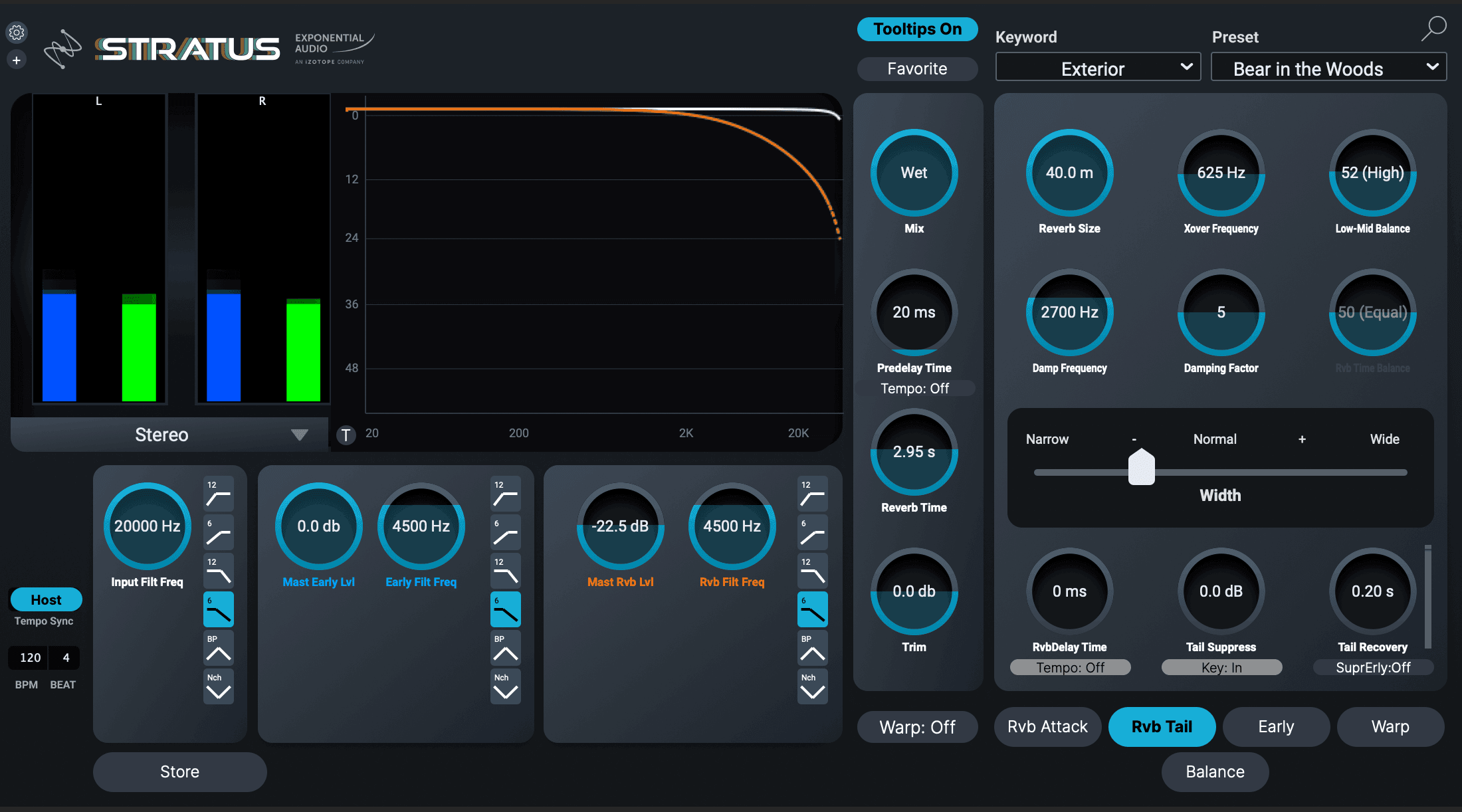Select 6 dB high-pass for Input filter
Image resolution: width=1462 pixels, height=812 pixels.
click(x=218, y=532)
